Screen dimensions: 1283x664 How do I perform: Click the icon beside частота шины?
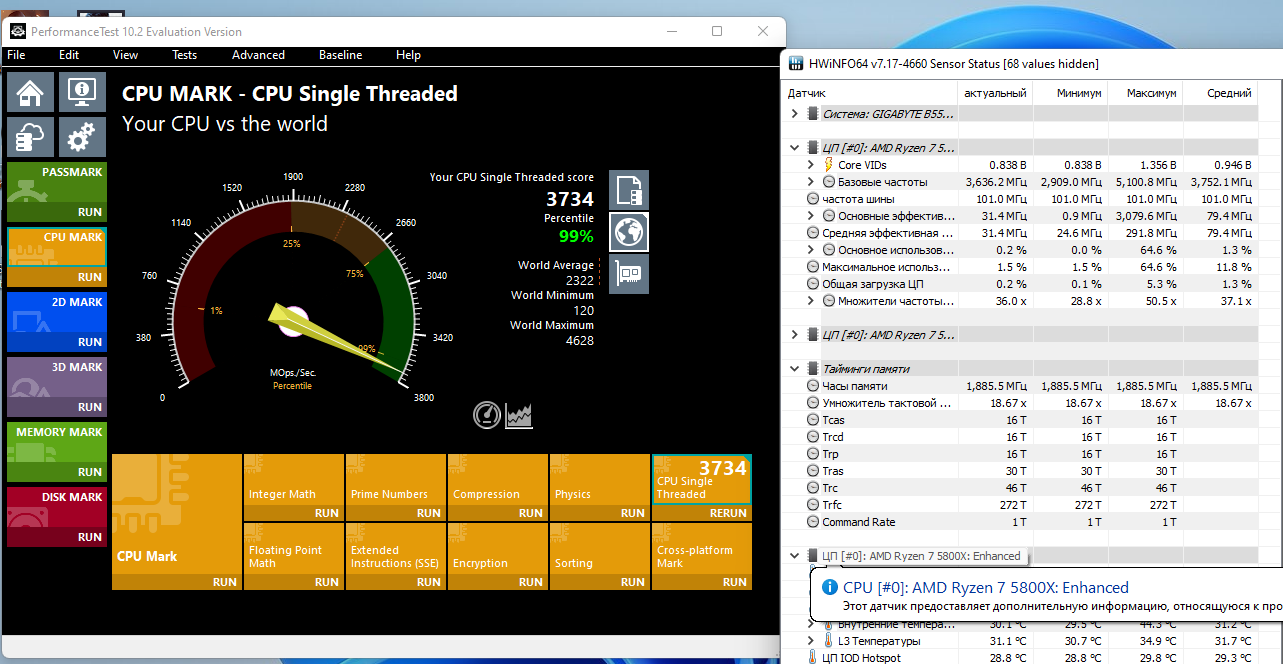[813, 198]
